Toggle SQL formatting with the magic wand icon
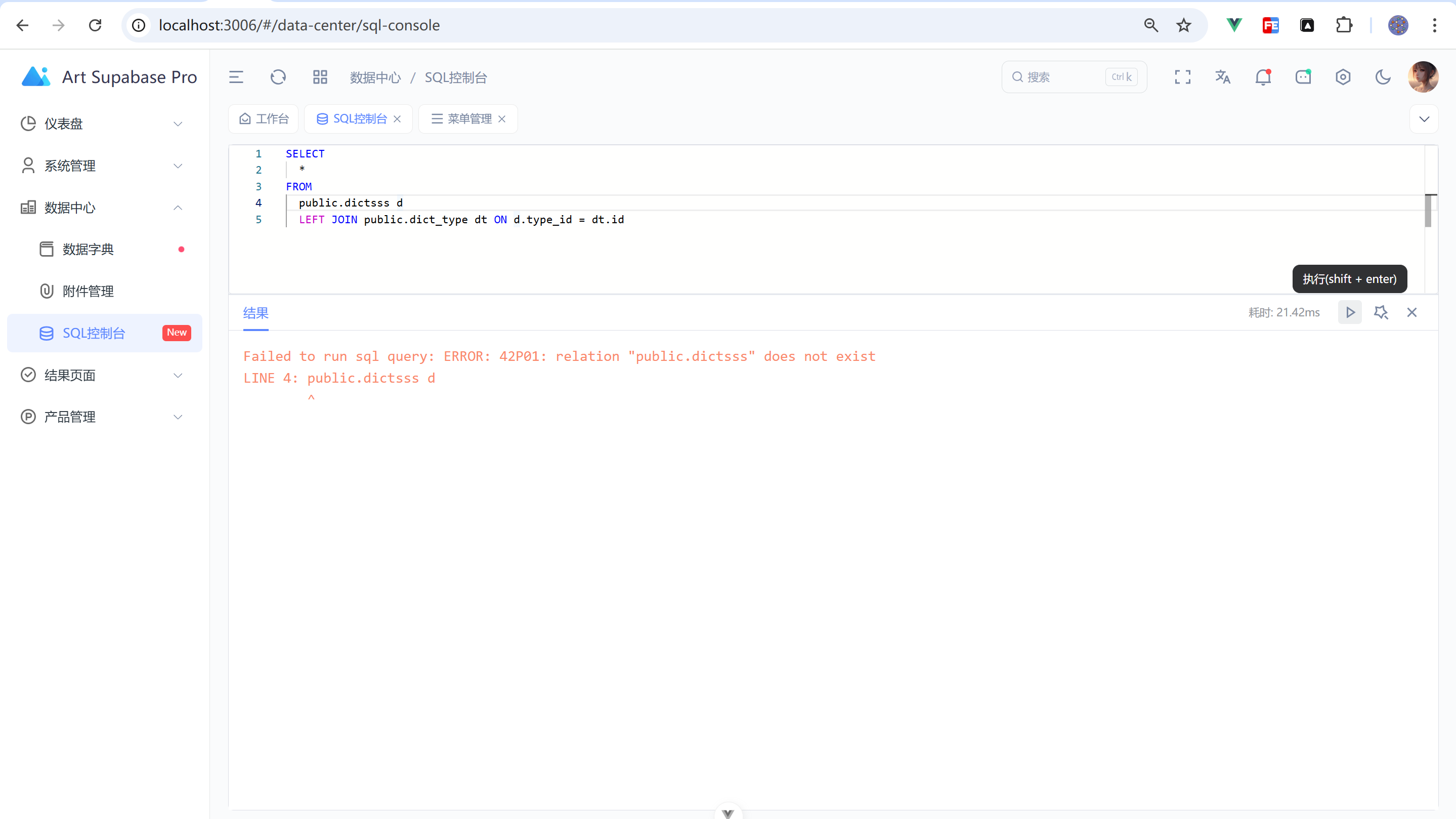Viewport: 1456px width, 819px height. [x=1382, y=312]
